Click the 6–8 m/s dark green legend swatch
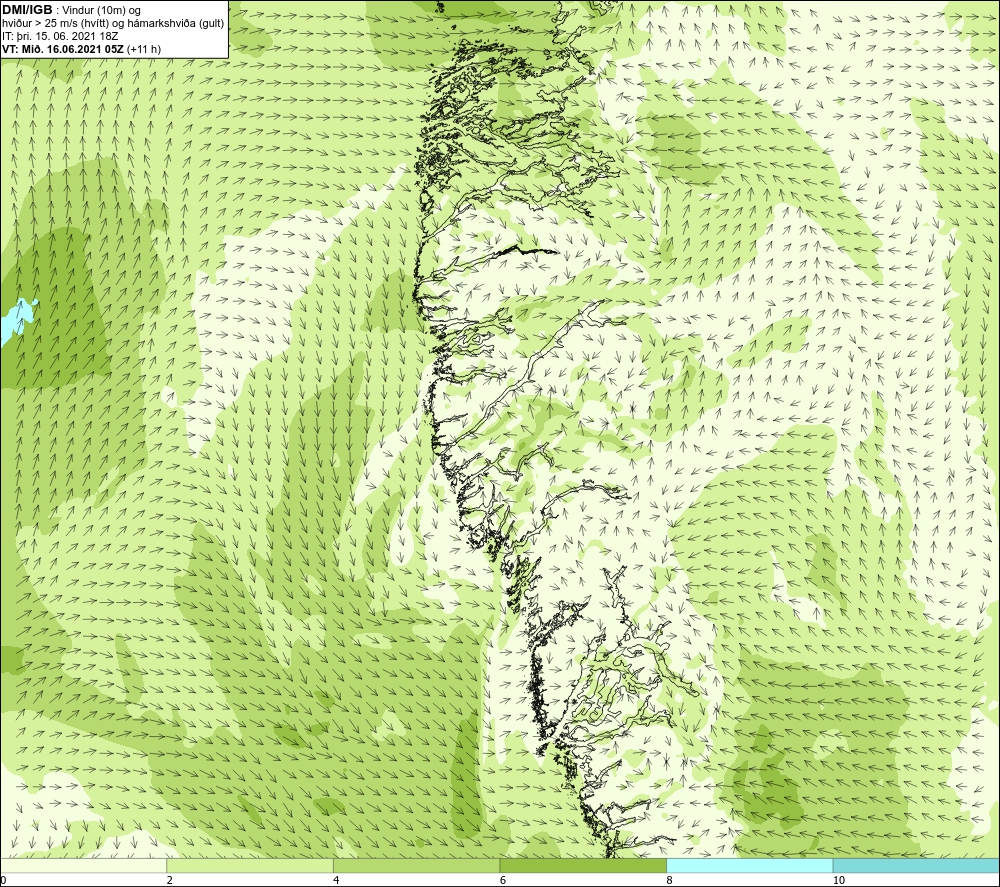The image size is (1000, 887). point(583,865)
